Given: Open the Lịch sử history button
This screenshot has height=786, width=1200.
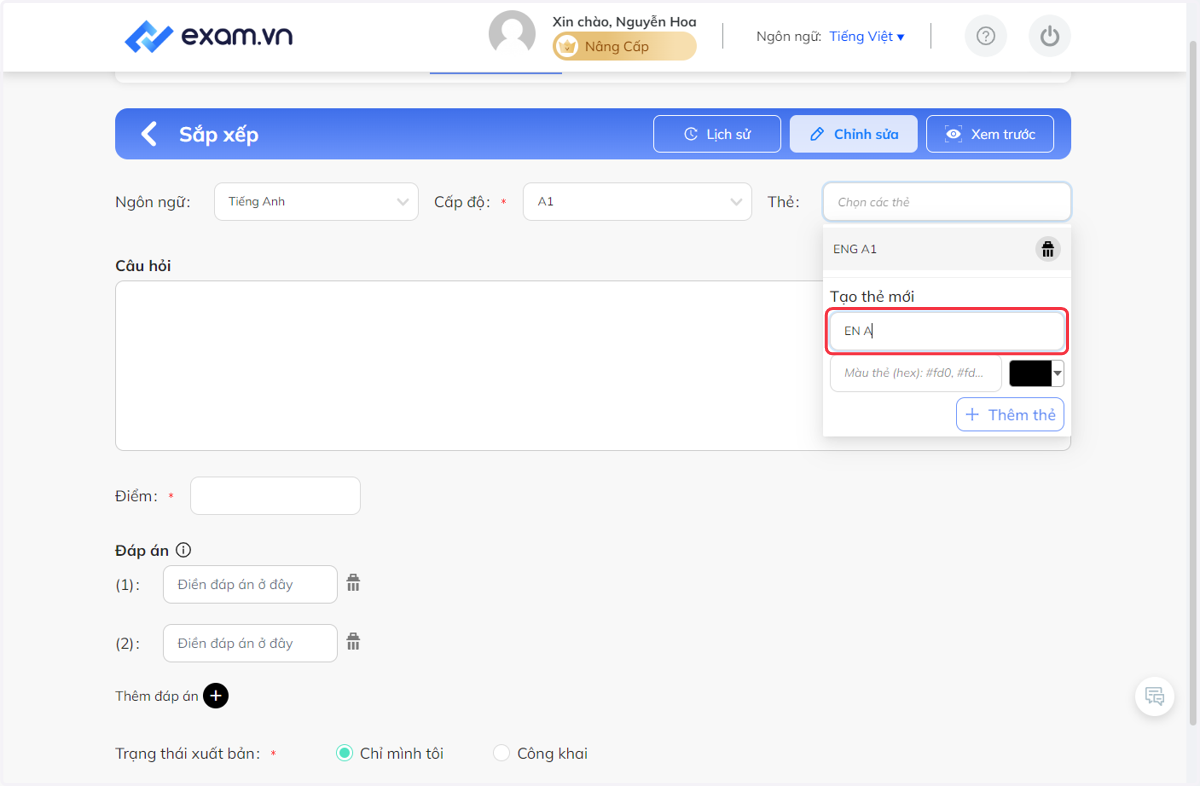Looking at the screenshot, I should (717, 134).
